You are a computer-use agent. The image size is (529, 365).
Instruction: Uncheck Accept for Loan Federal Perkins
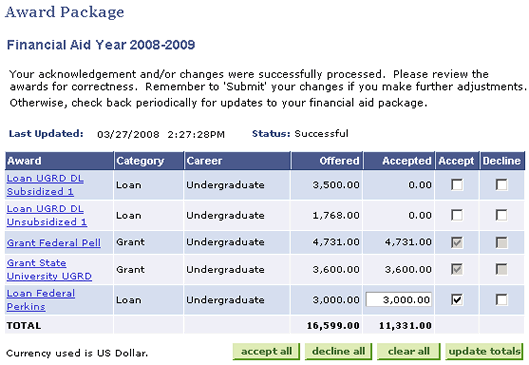tap(457, 300)
